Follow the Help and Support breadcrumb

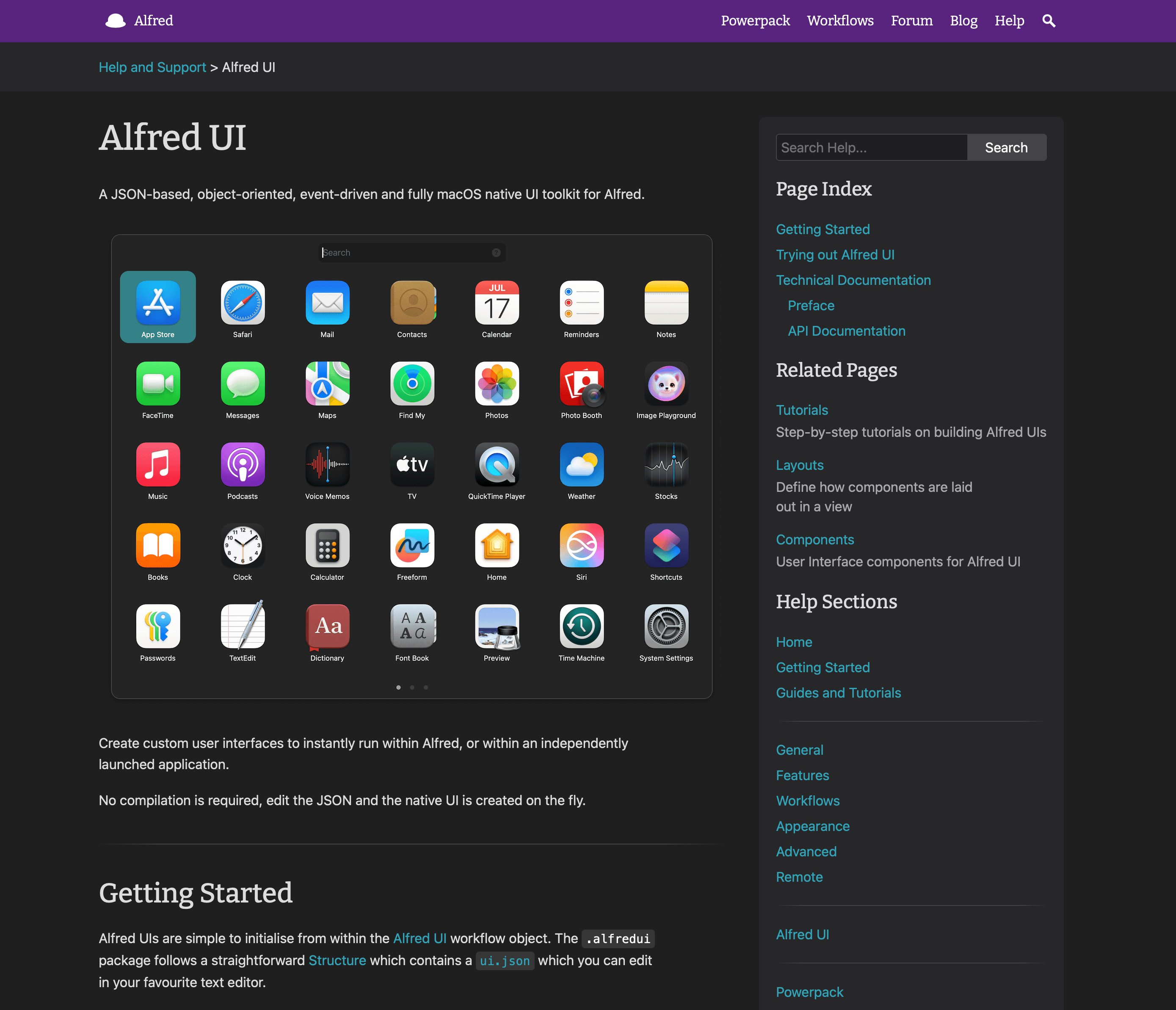pyautogui.click(x=152, y=67)
